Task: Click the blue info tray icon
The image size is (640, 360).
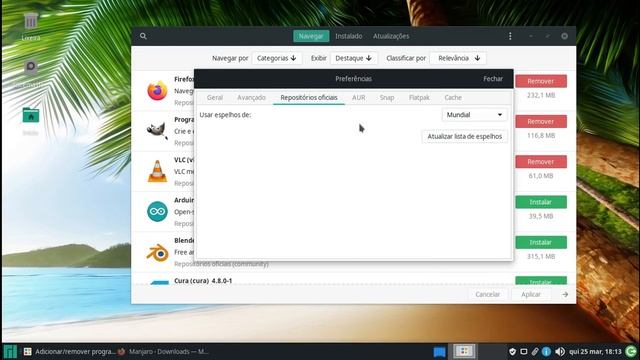Action: [546, 351]
